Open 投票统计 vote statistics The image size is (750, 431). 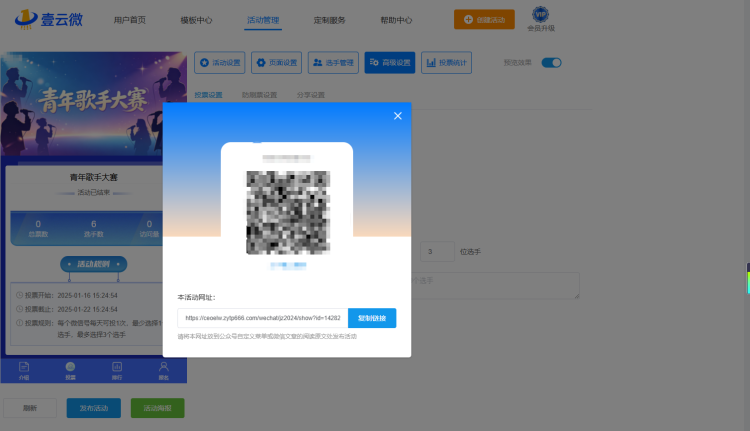[446, 63]
